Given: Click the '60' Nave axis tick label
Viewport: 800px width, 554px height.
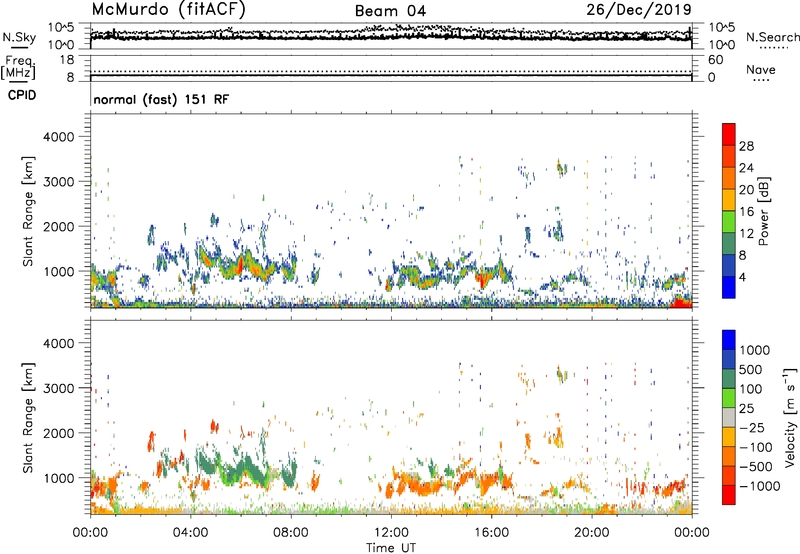Looking at the screenshot, I should pos(716,60).
